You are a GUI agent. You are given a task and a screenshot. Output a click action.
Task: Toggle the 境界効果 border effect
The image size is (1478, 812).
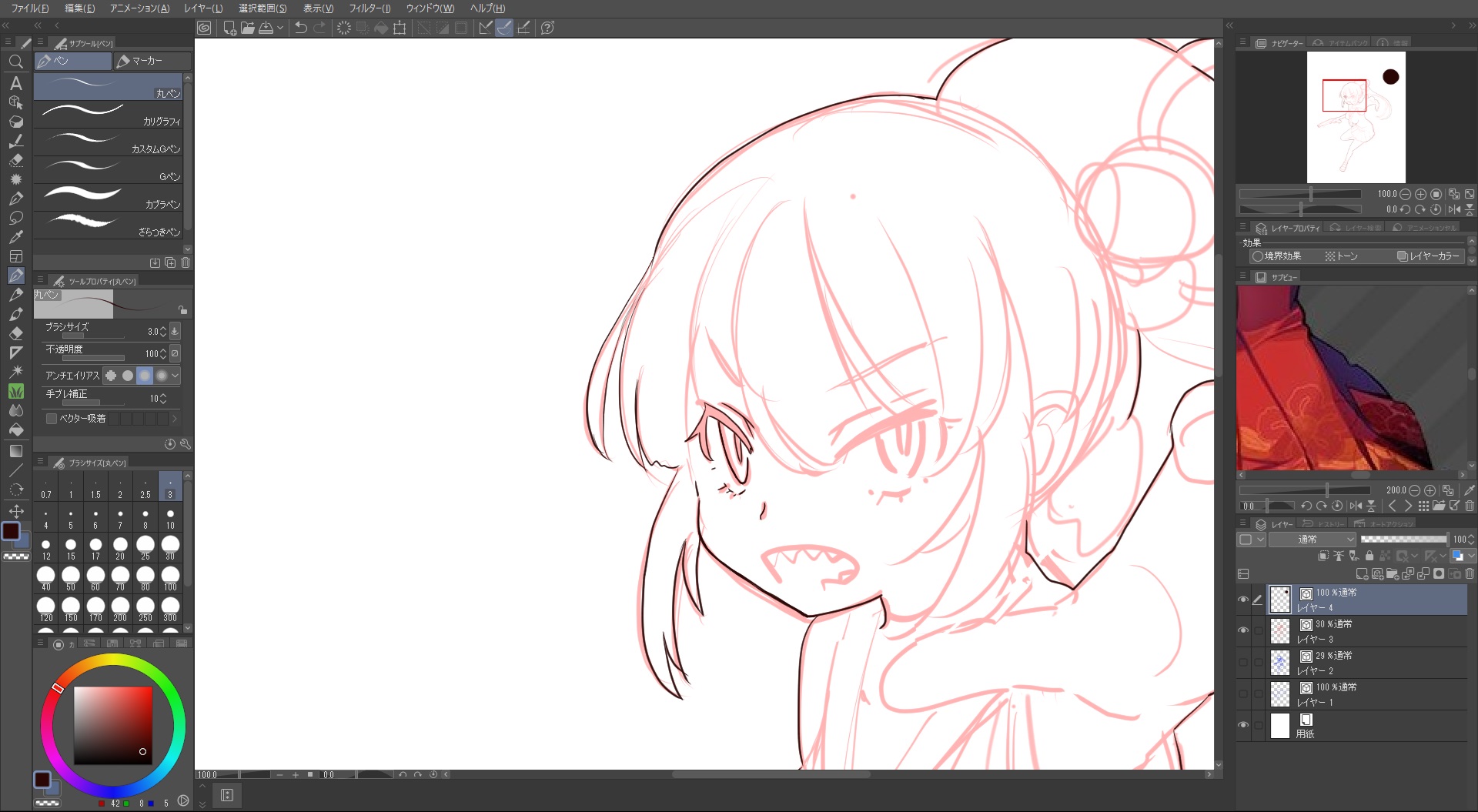(x=1276, y=256)
